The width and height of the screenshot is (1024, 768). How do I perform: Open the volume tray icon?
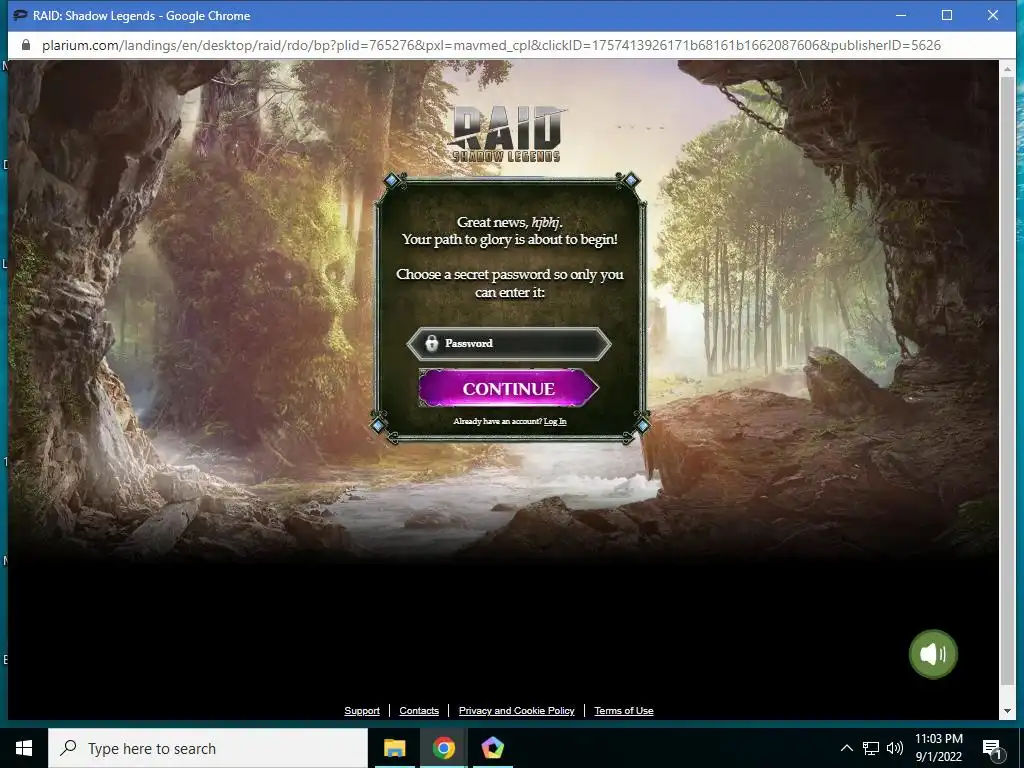click(x=895, y=748)
